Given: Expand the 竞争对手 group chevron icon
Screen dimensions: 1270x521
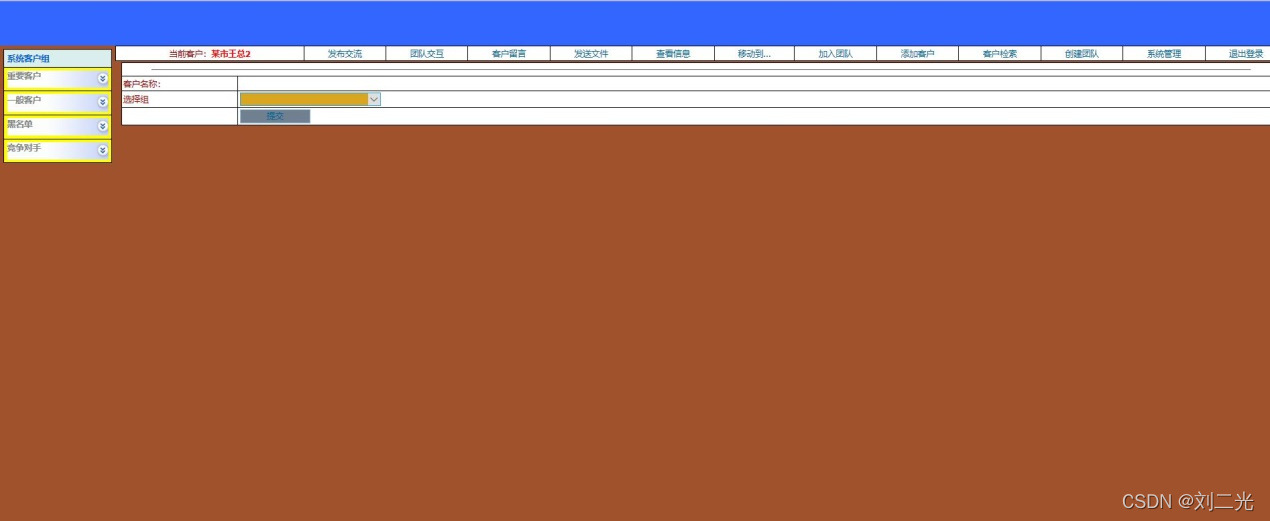Looking at the screenshot, I should coord(103,151).
